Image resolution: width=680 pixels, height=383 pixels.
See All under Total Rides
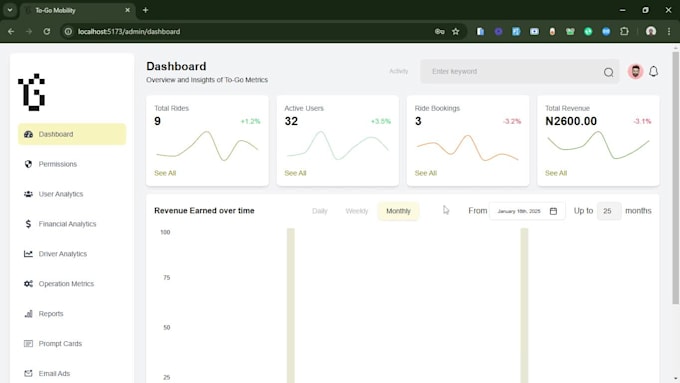[165, 173]
